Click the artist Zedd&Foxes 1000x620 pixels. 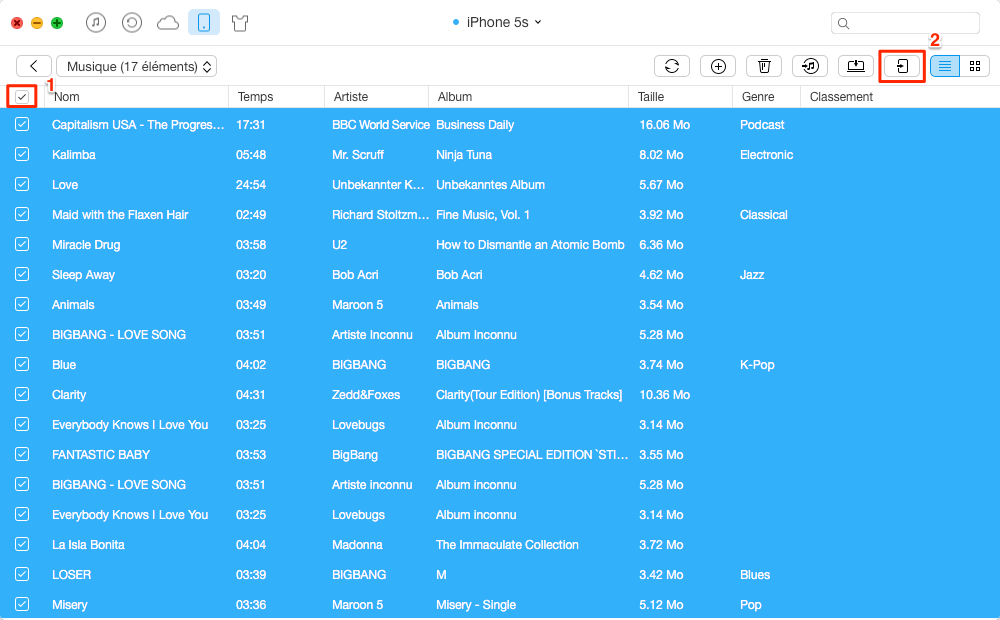(366, 395)
